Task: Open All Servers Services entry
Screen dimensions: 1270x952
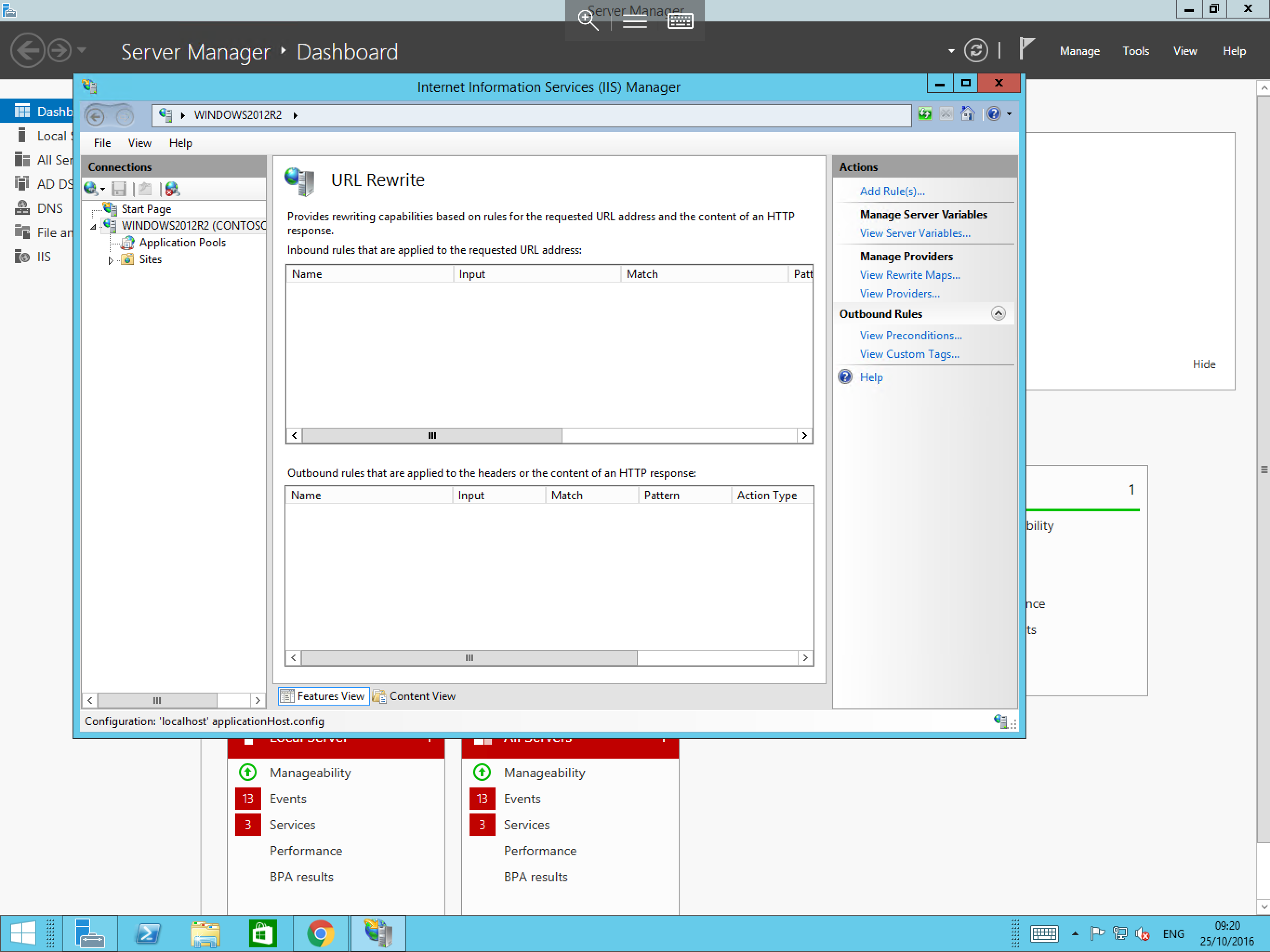Action: pos(527,825)
